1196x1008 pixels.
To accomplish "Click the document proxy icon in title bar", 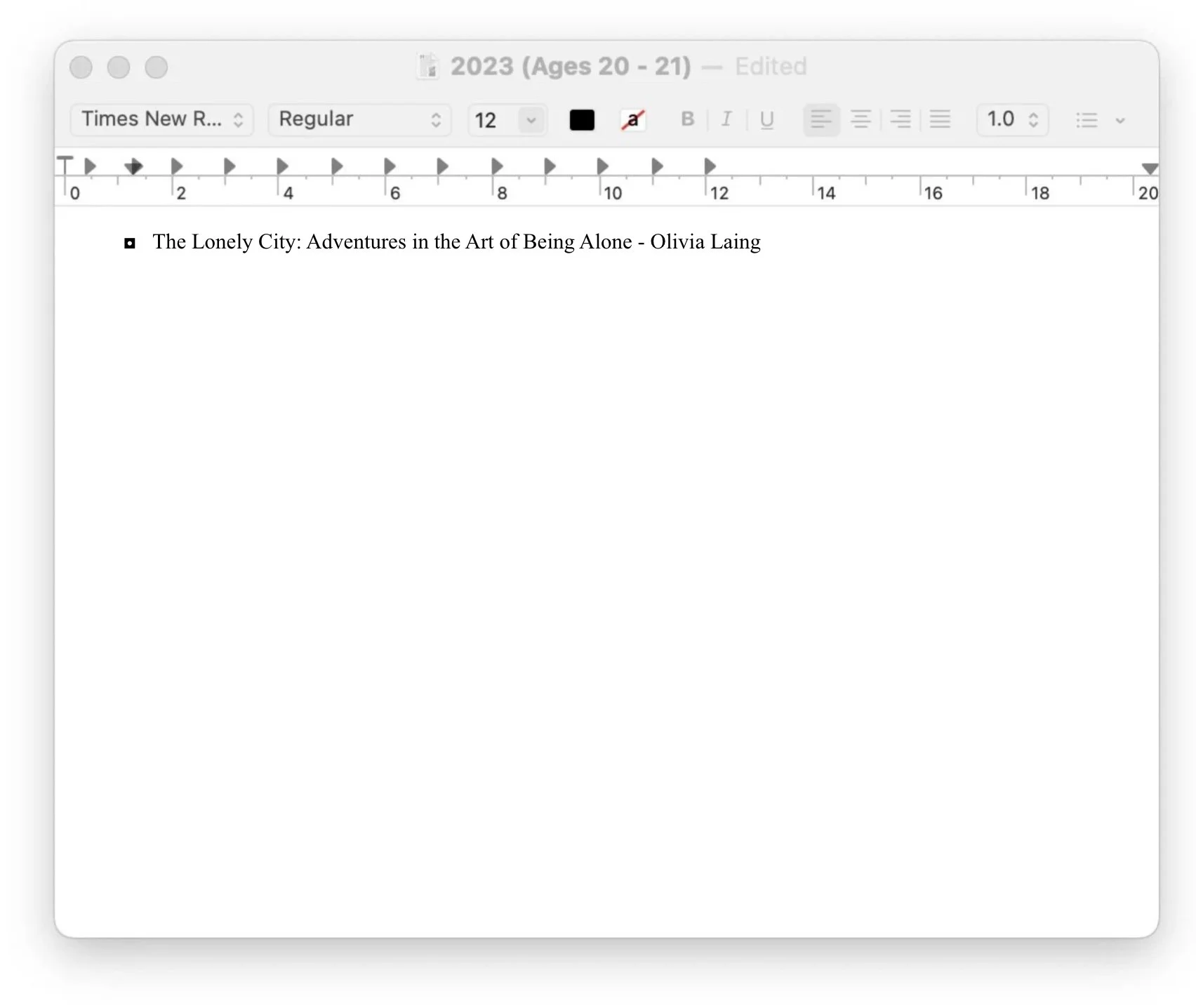I will pos(427,67).
